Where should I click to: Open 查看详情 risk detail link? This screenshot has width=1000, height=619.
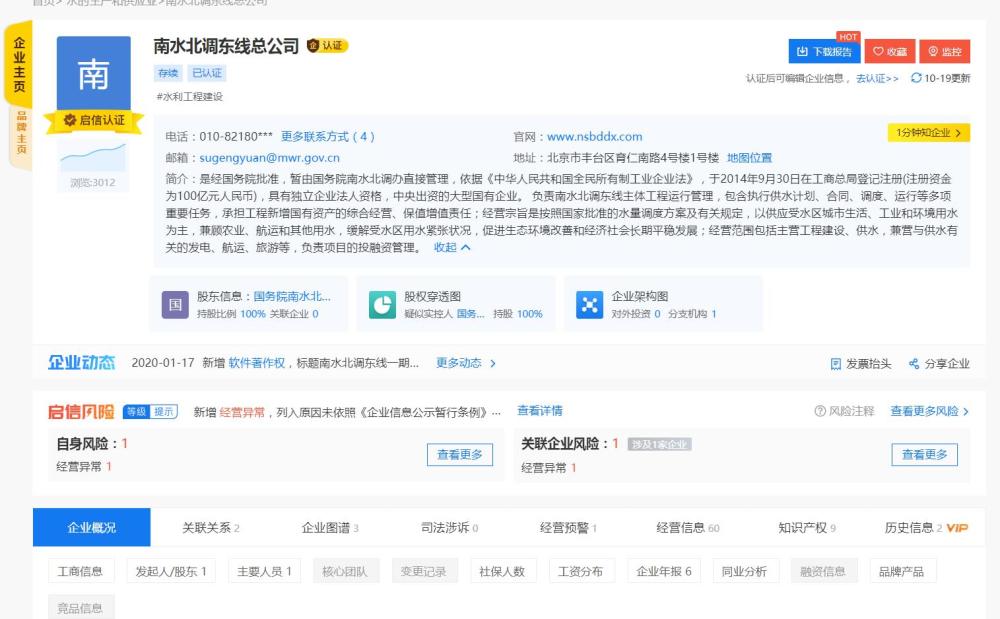coord(540,411)
